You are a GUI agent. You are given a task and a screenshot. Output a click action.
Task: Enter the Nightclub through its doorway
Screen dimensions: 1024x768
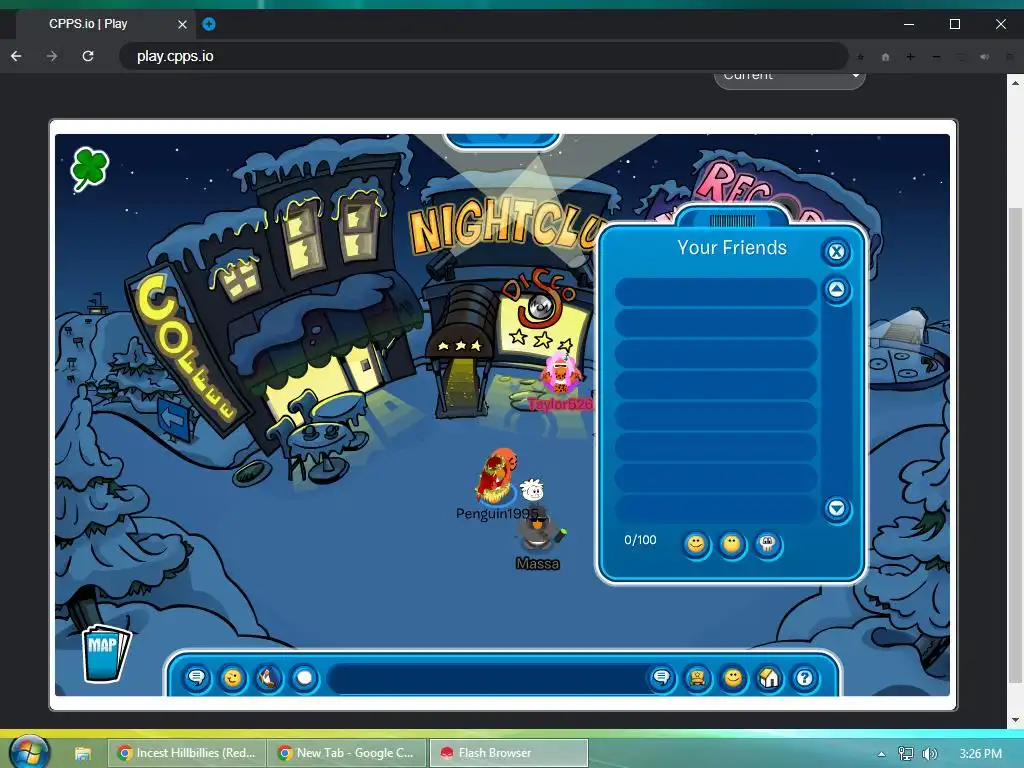(462, 383)
